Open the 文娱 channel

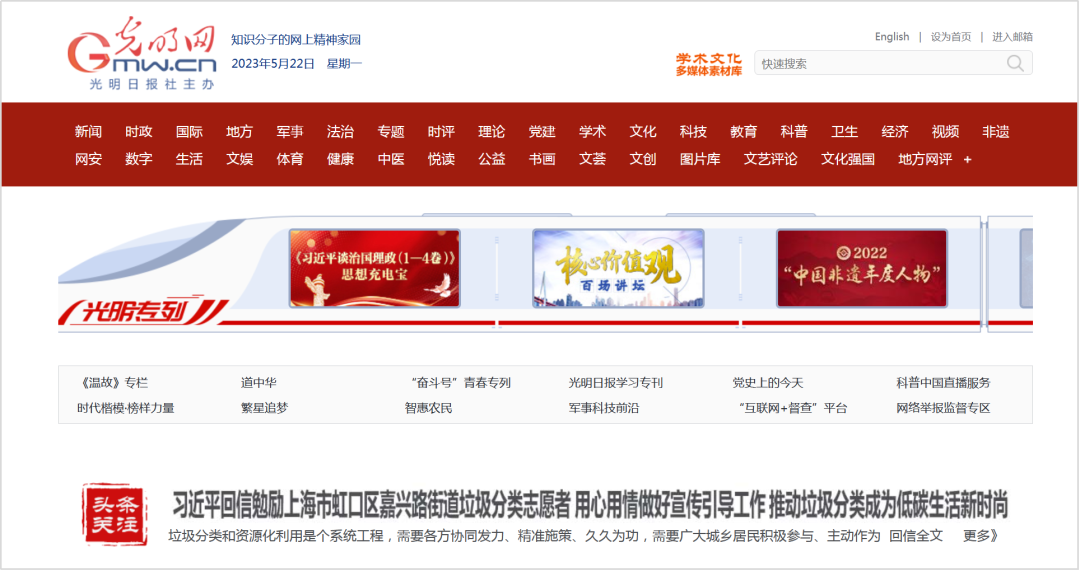pyautogui.click(x=239, y=159)
